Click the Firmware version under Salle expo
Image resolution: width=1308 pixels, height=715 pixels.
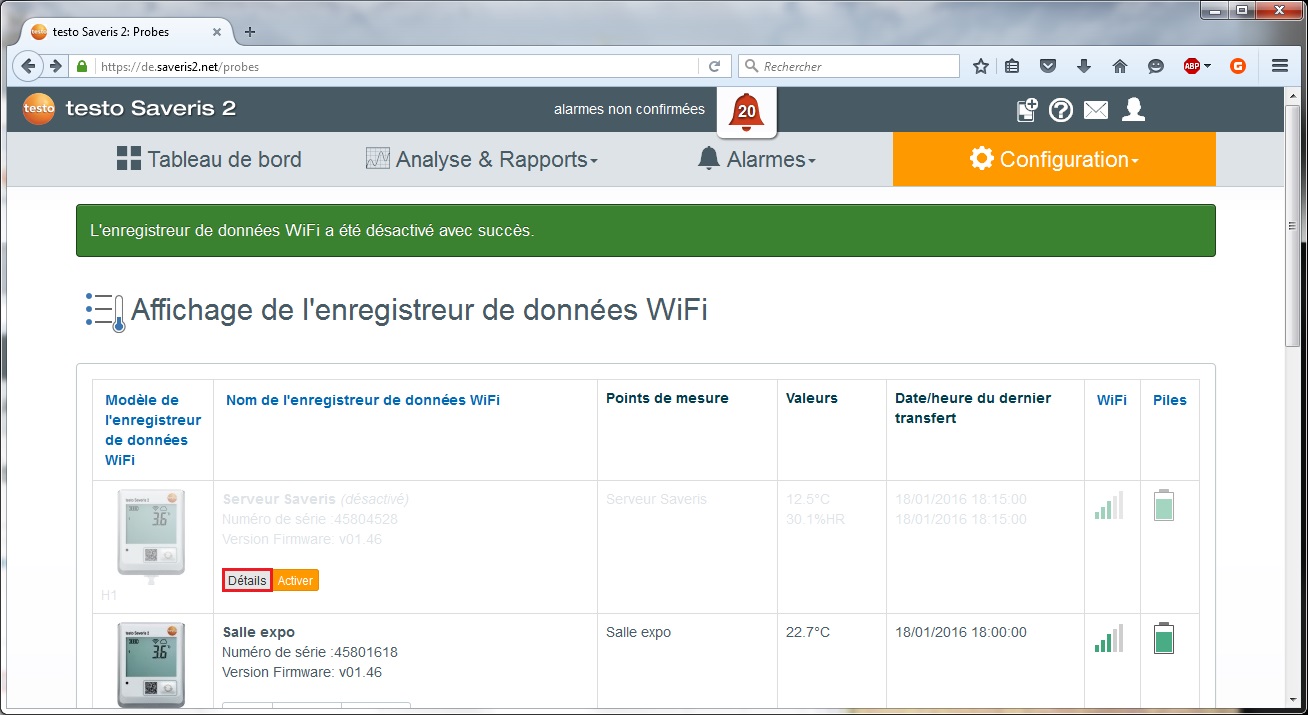[302, 672]
